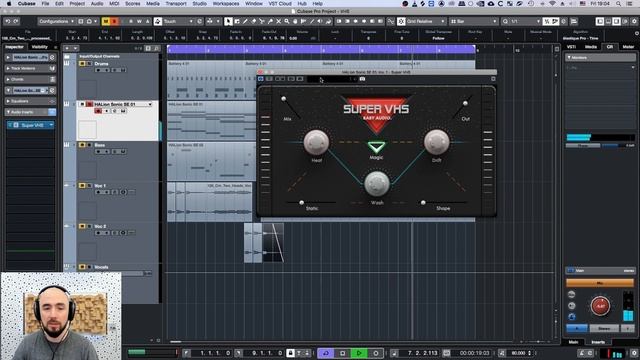Click the Static slider handle in Super VHS
The image size is (640, 360).
tap(302, 202)
